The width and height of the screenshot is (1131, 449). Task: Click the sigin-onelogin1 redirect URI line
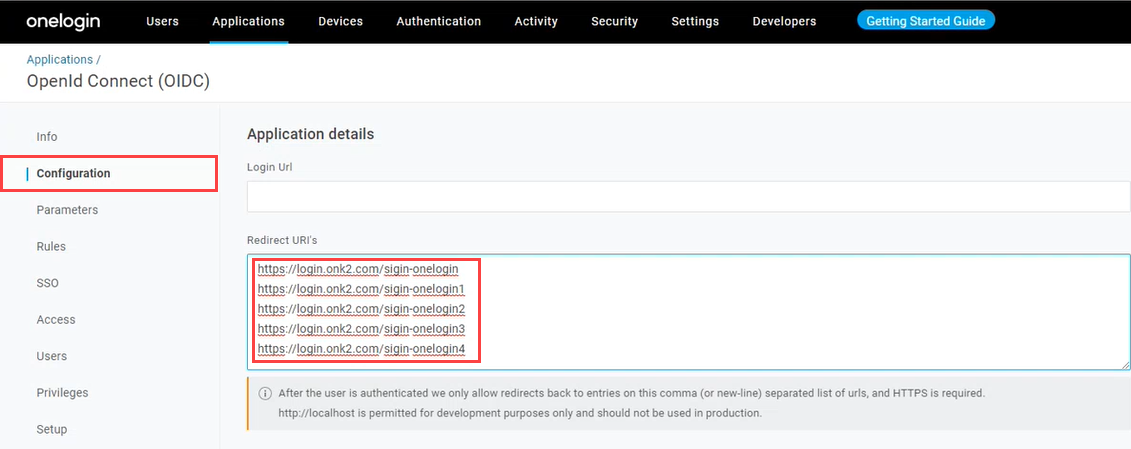pyautogui.click(x=361, y=289)
